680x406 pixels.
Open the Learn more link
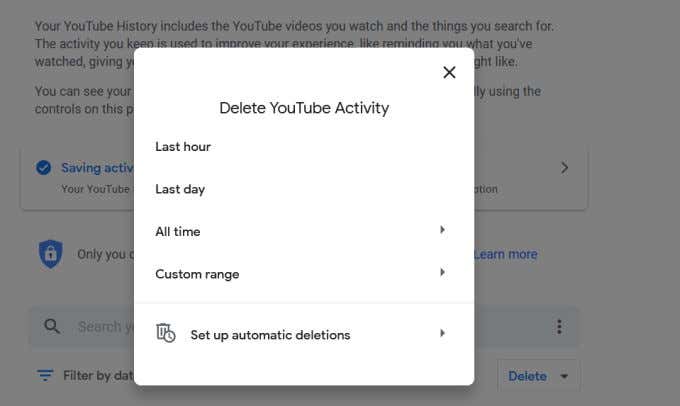(505, 254)
